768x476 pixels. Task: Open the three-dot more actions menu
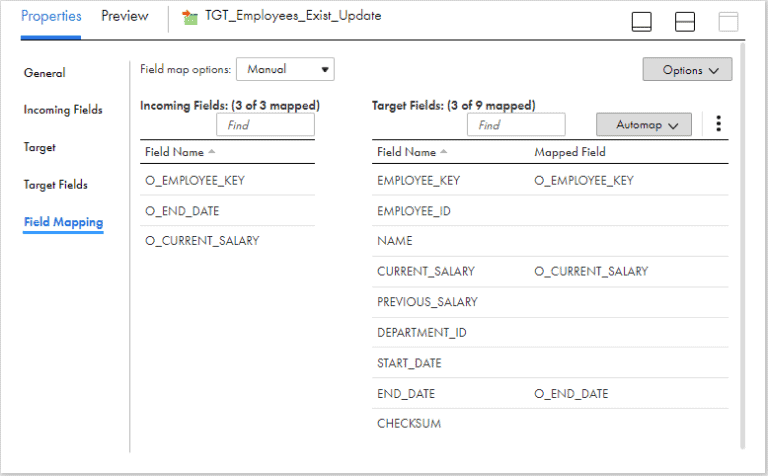718,124
